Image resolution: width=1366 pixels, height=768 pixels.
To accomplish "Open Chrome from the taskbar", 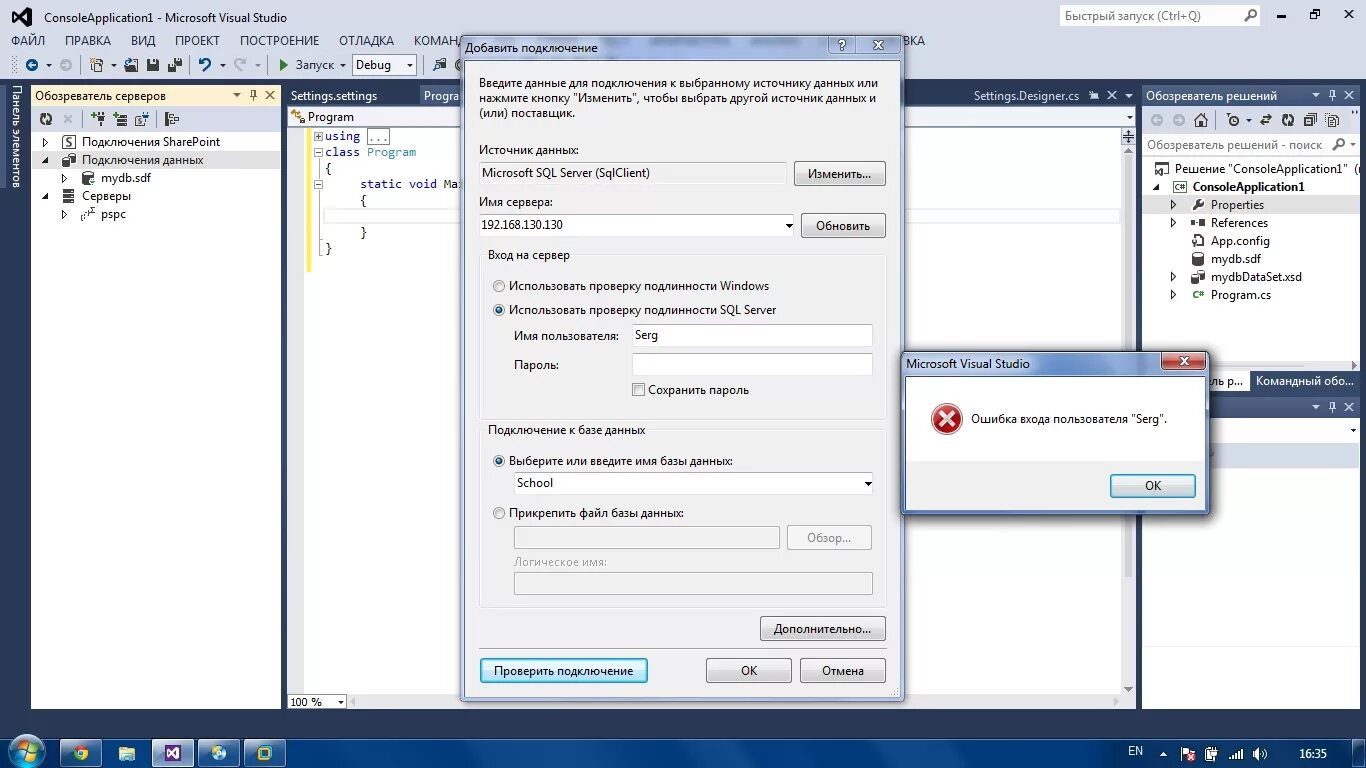I will 81,753.
